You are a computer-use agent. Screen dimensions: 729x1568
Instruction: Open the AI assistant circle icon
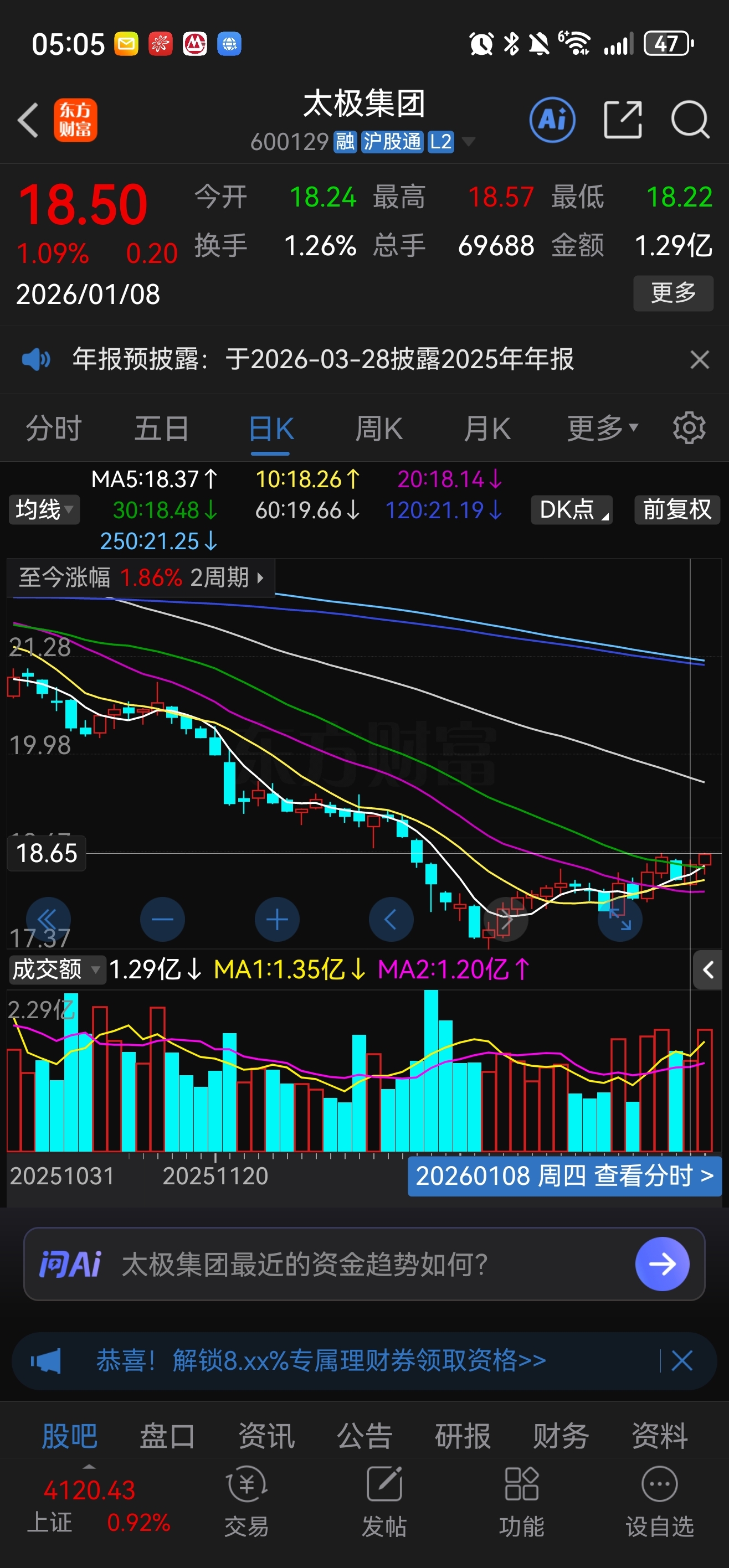(x=552, y=120)
